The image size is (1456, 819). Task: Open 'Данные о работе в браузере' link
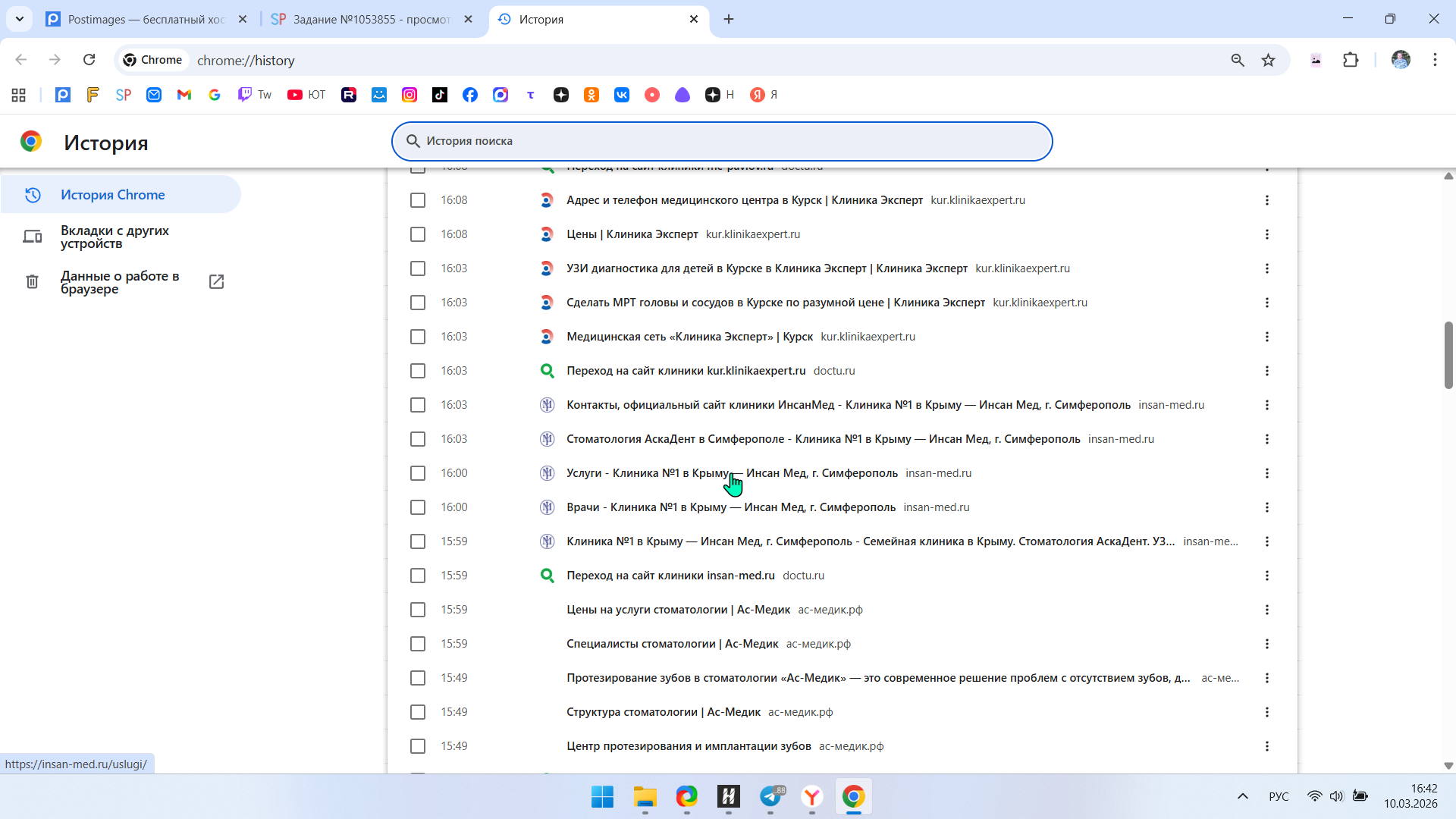120,282
